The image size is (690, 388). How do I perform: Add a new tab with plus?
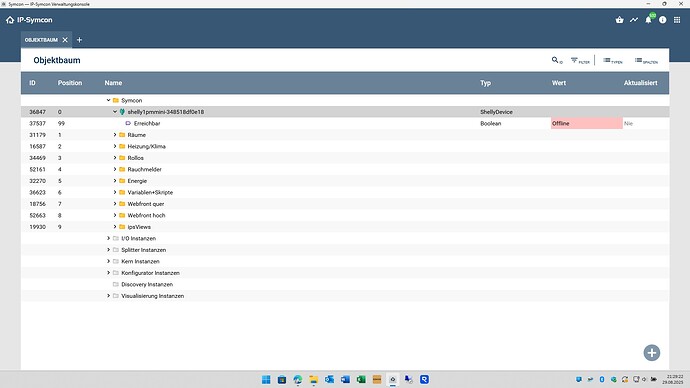pyautogui.click(x=79, y=40)
